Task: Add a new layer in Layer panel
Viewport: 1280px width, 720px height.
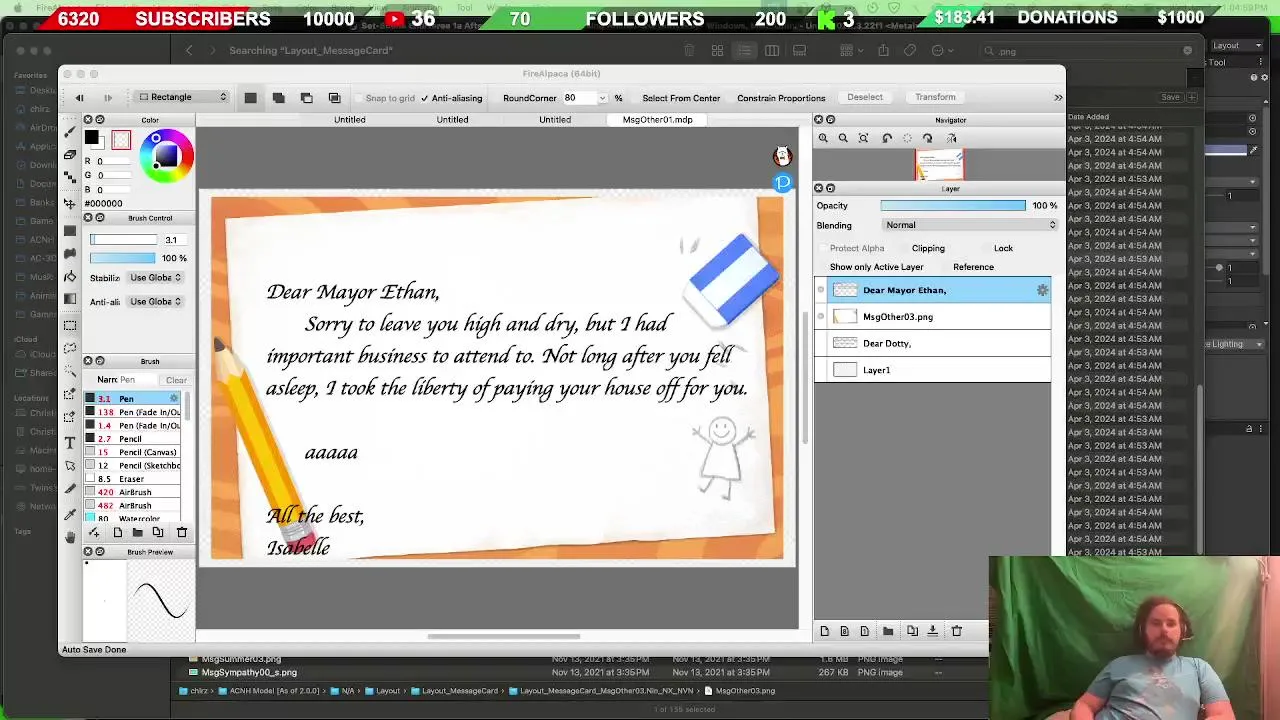Action: (x=824, y=631)
